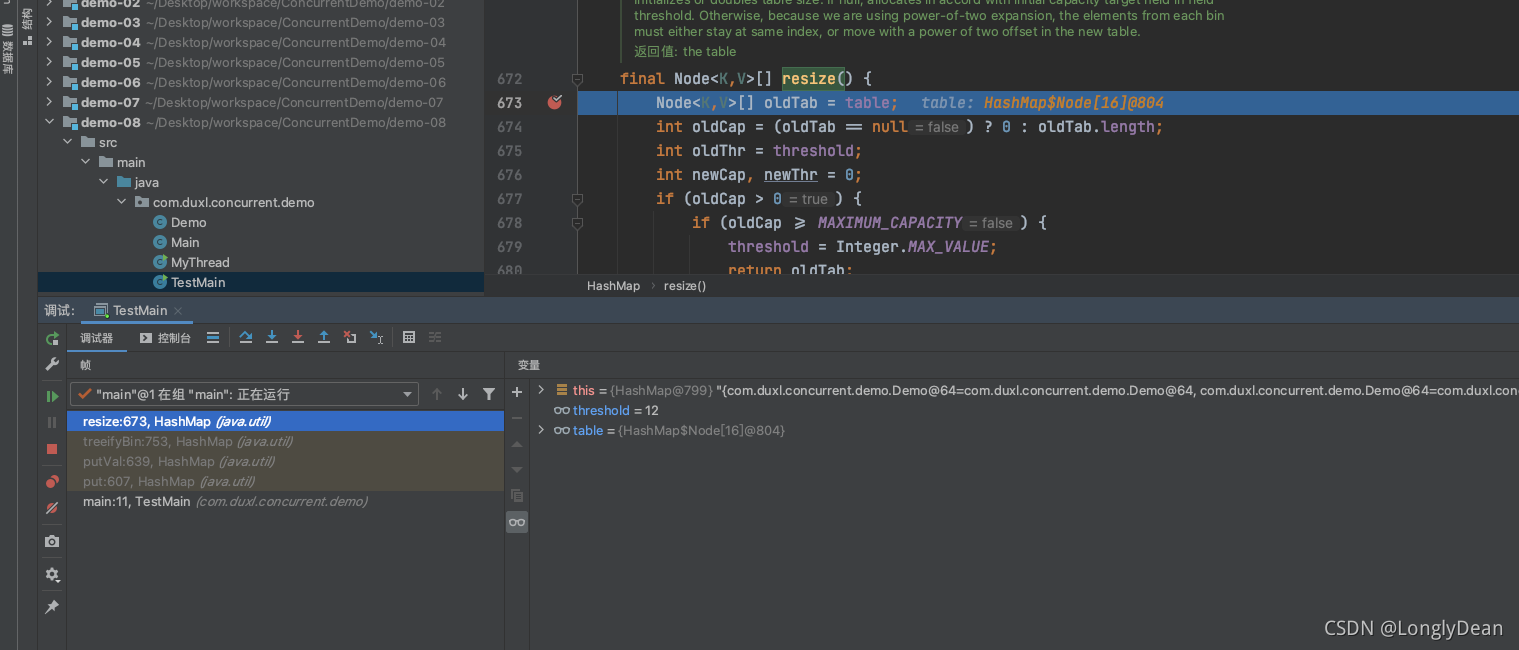Screen dimensions: 1519x650
Task: View all breakpoints
Action: (52, 482)
